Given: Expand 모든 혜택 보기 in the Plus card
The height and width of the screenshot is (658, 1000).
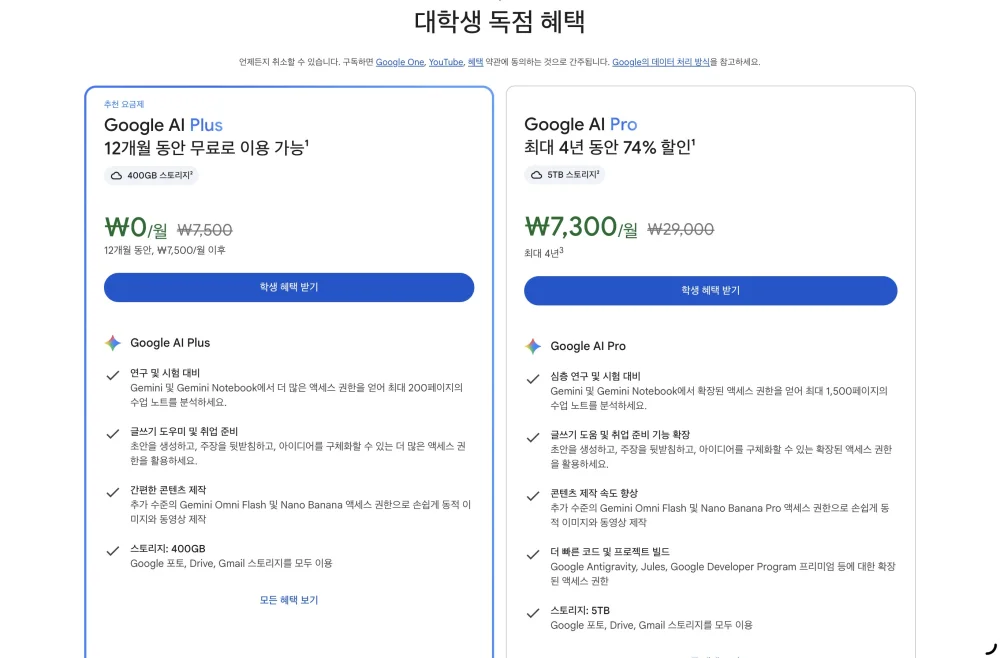Looking at the screenshot, I should point(289,600).
